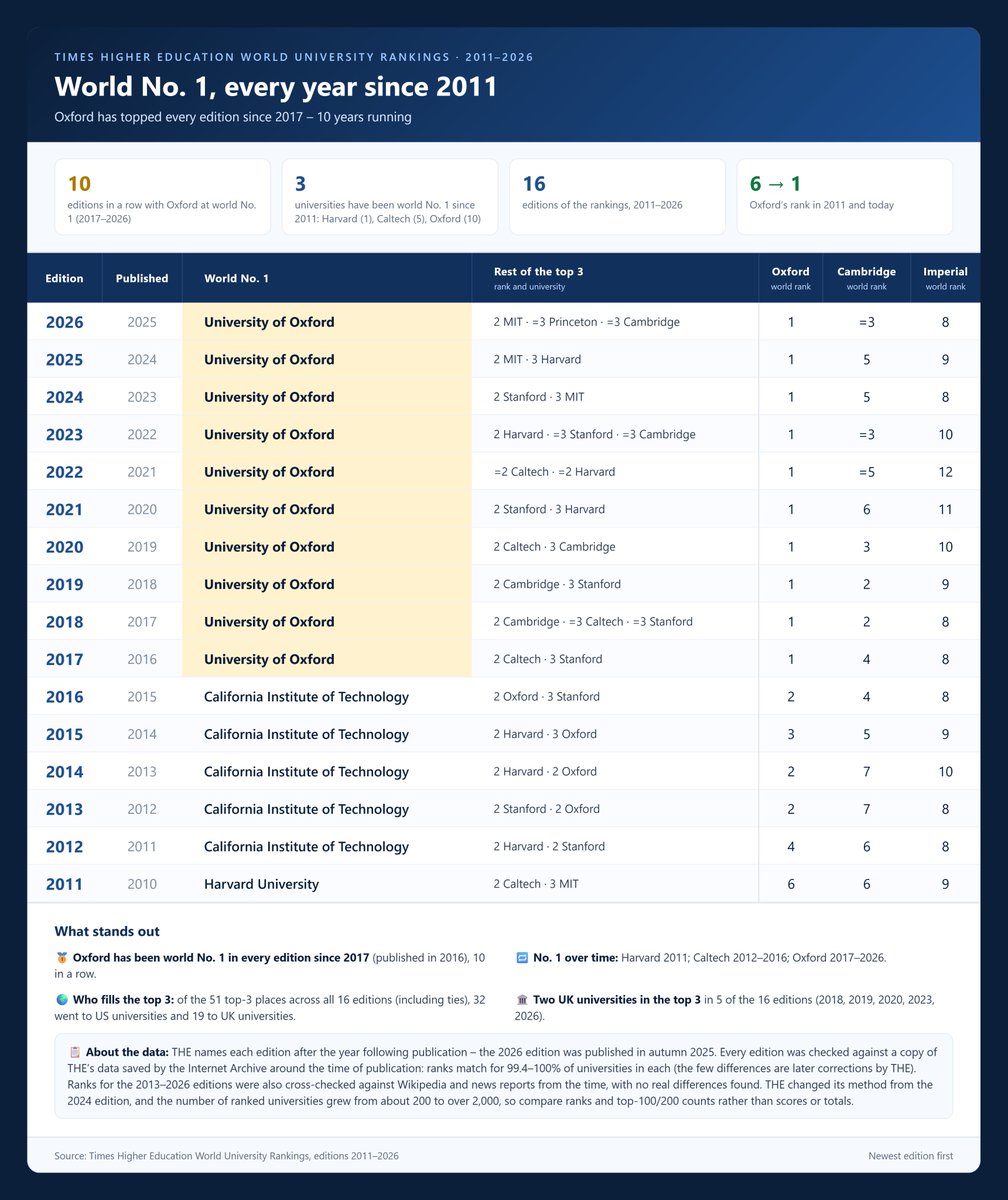Click the medal emoji beside Oxford No. 1 note

[x=61, y=958]
